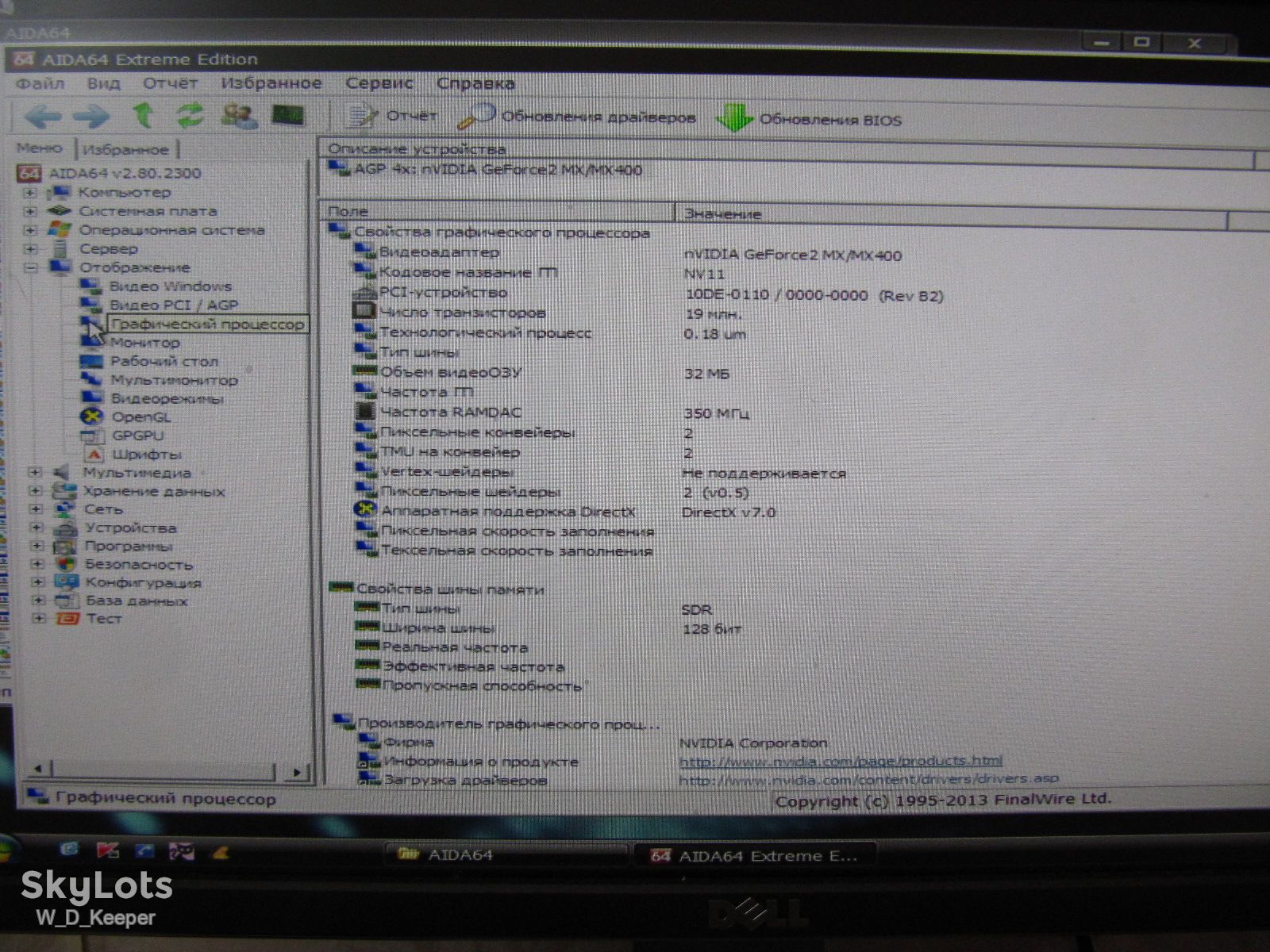Switch to the Меню tab in sidebar
1270x952 pixels.
pyautogui.click(x=40, y=148)
